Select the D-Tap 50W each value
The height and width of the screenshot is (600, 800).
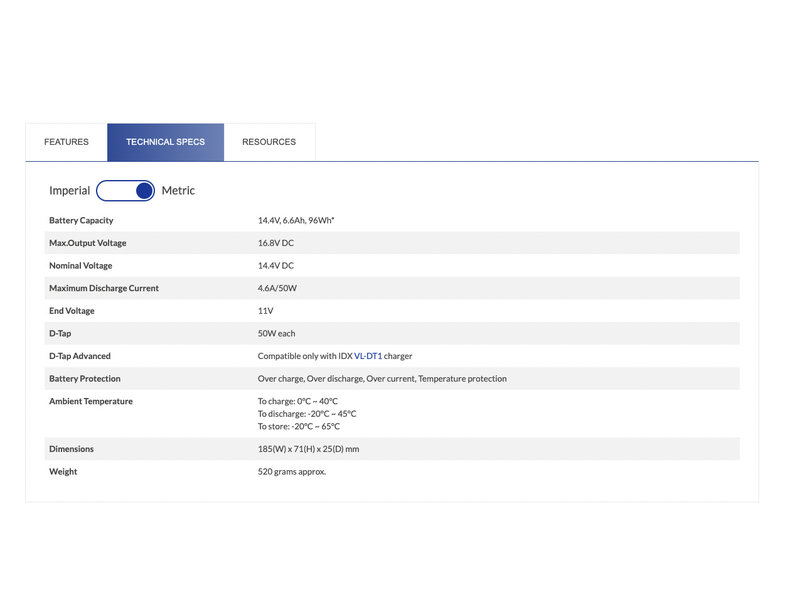point(277,333)
